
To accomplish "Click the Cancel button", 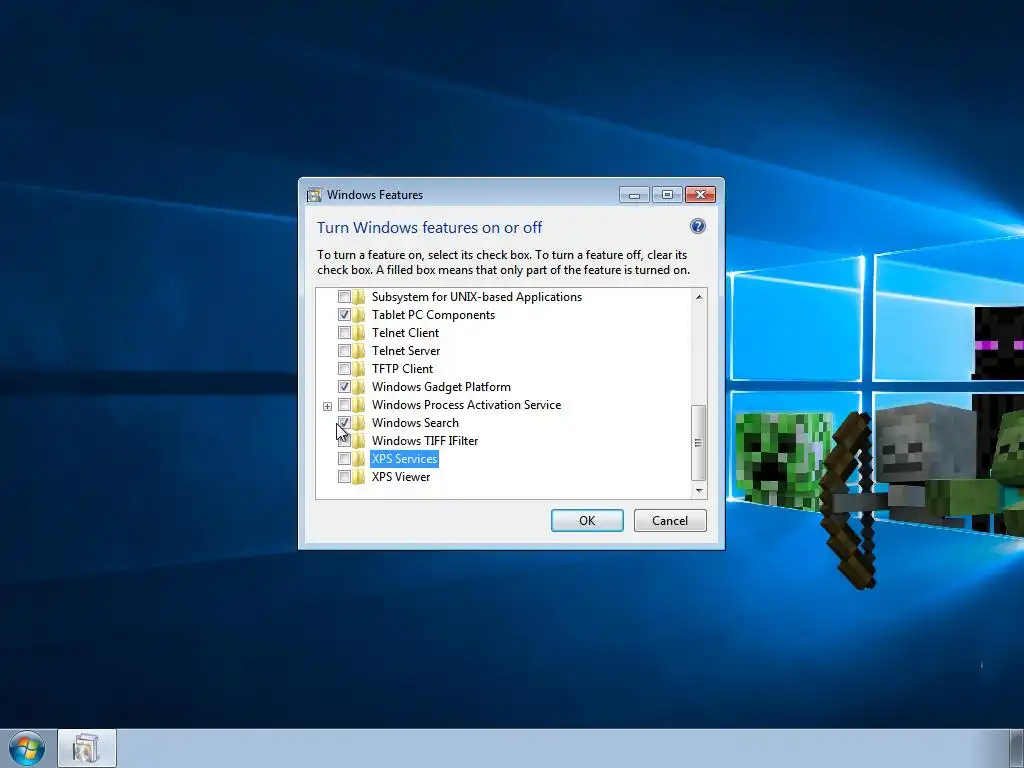I will tap(670, 520).
